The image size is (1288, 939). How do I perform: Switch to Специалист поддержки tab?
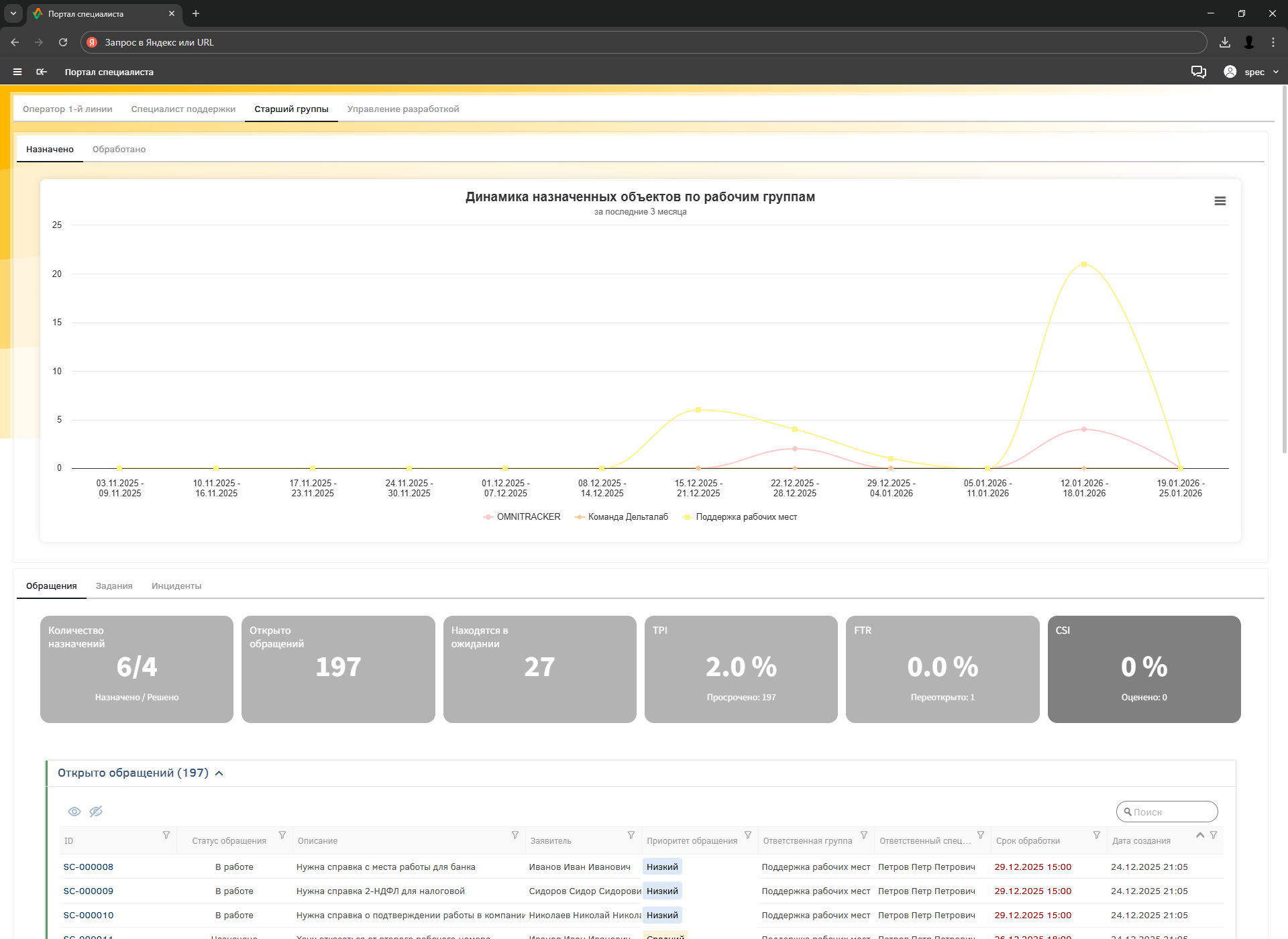tap(183, 109)
